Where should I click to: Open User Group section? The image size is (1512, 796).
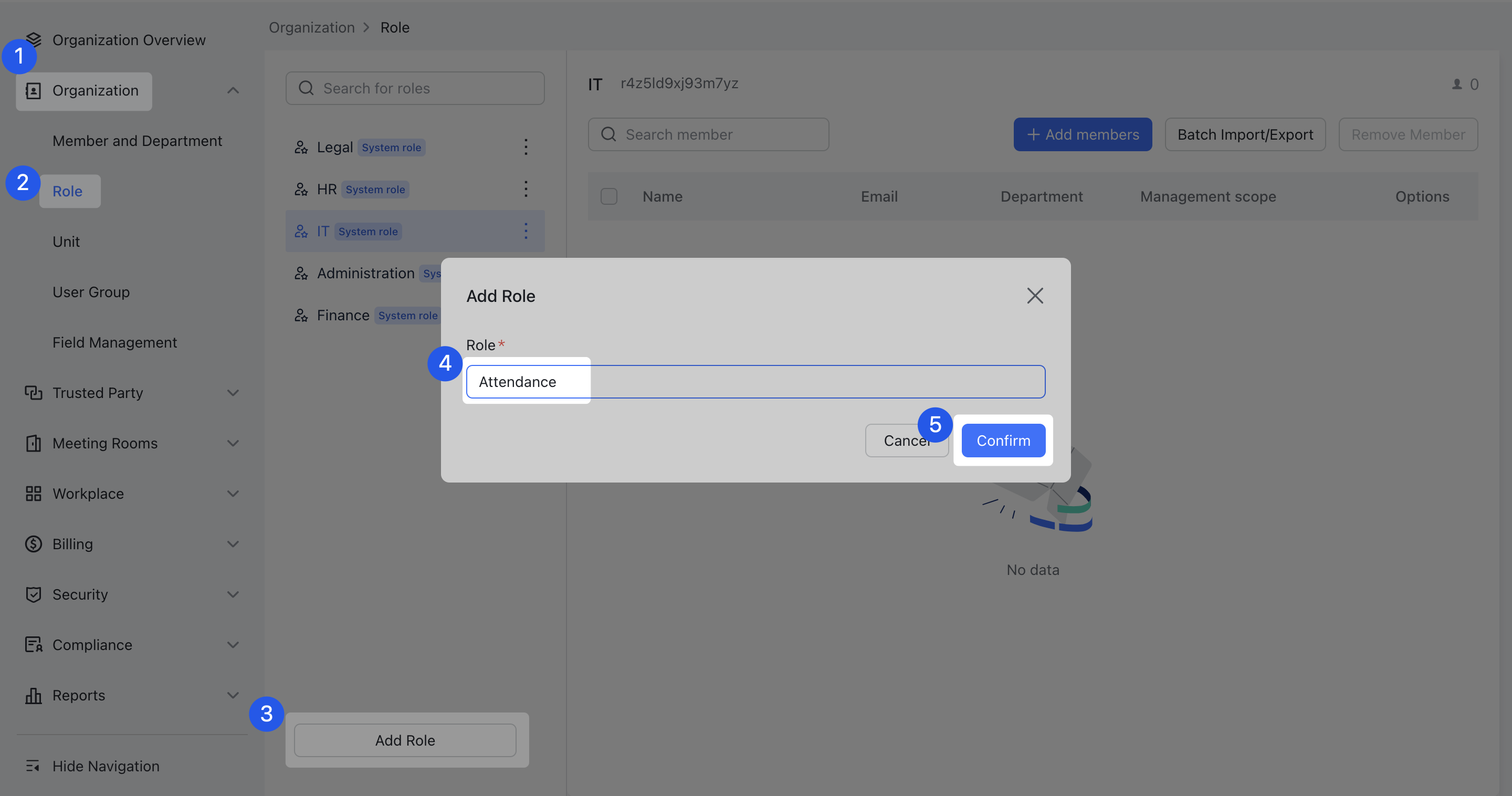tap(91, 292)
